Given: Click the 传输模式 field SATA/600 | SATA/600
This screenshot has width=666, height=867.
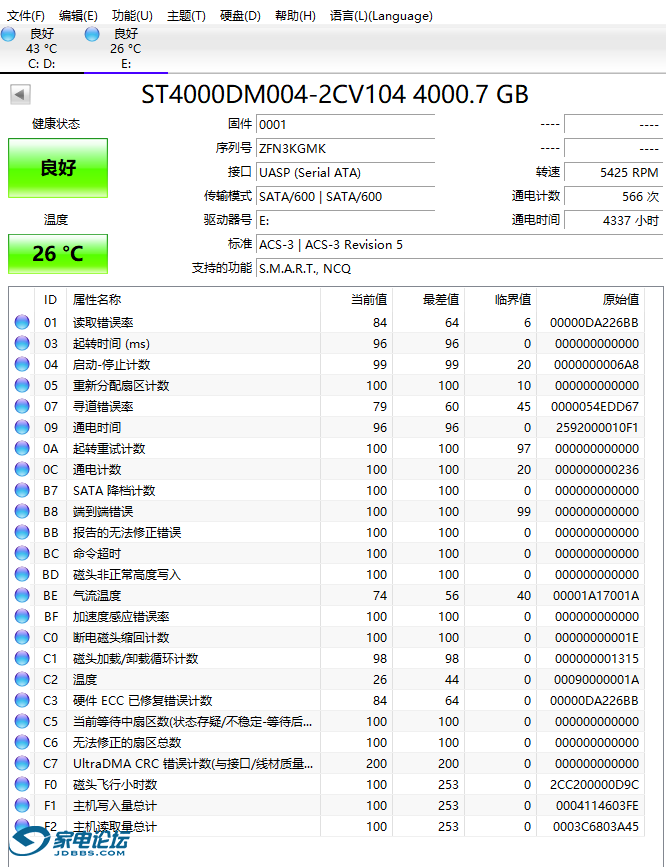Looking at the screenshot, I should 346,196.
